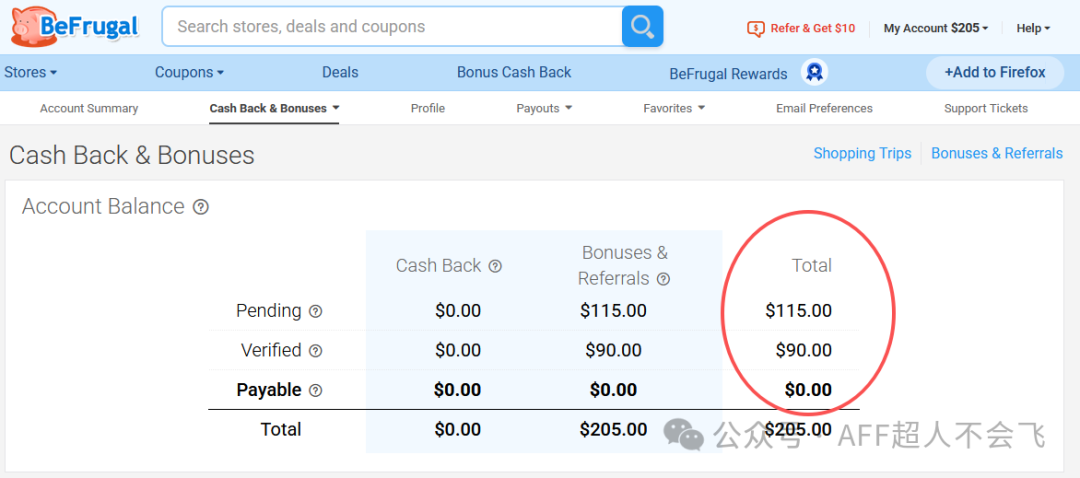
Task: Click the Verified bonuses value $90.00
Action: [x=613, y=350]
